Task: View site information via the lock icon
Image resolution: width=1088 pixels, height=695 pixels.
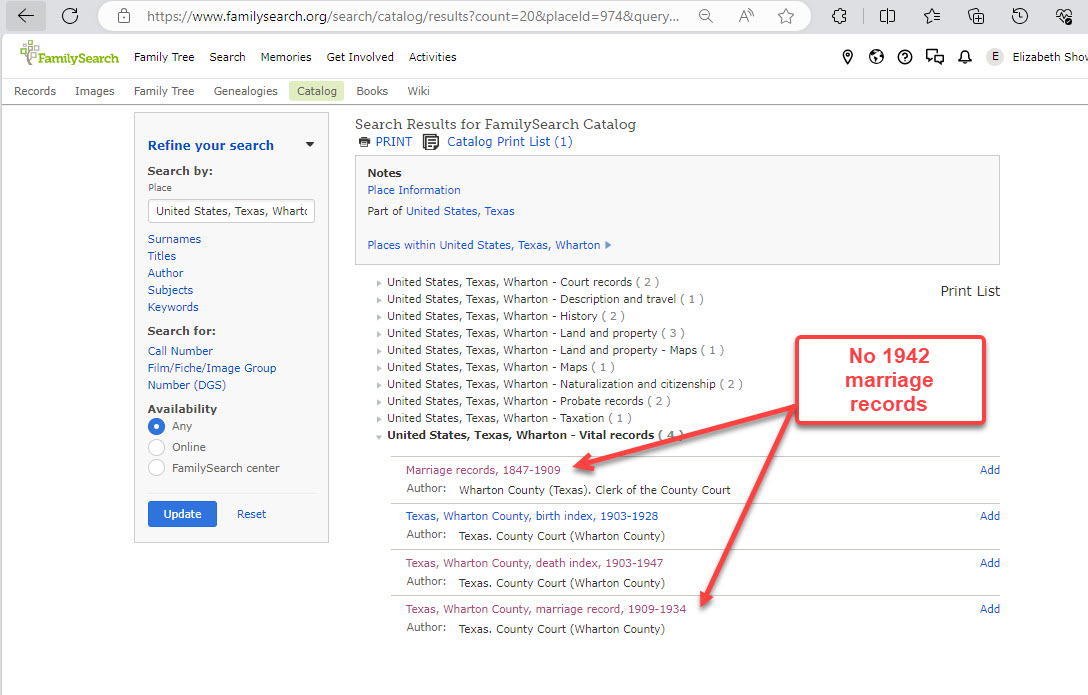Action: 124,16
